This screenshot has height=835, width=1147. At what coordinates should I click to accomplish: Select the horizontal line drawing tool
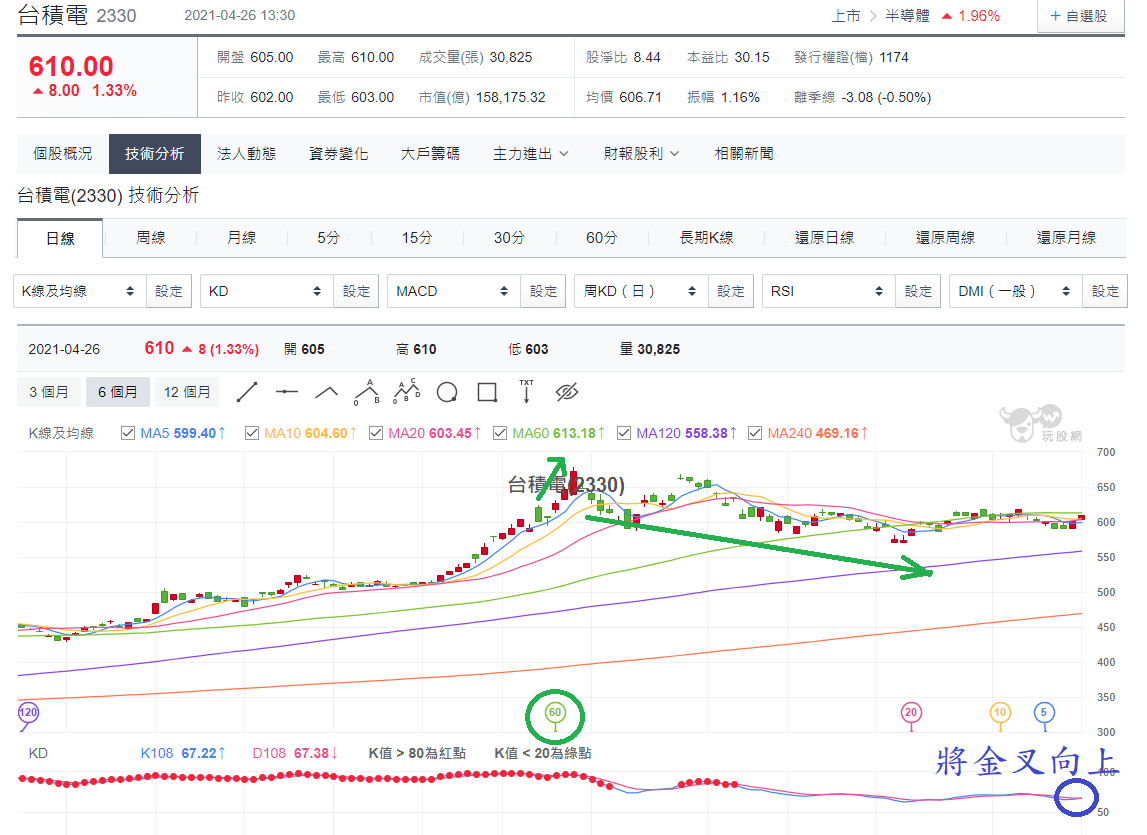click(287, 392)
